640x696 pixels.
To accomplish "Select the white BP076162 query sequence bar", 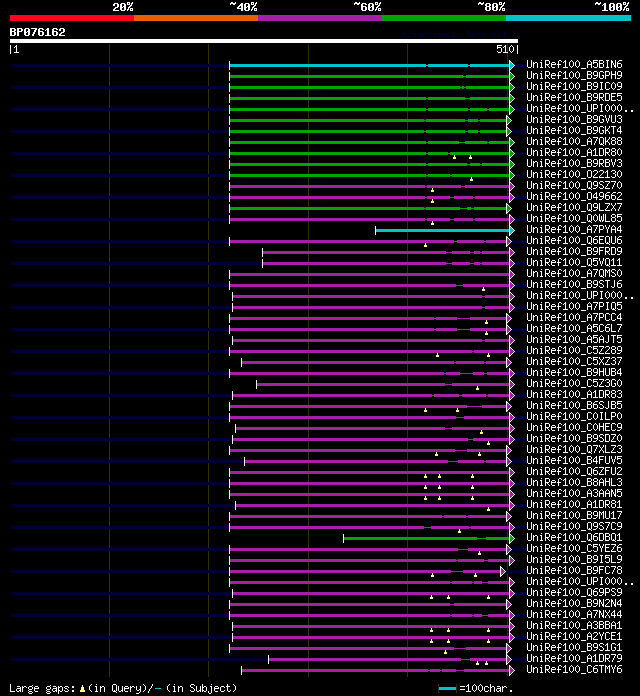I will [264, 41].
